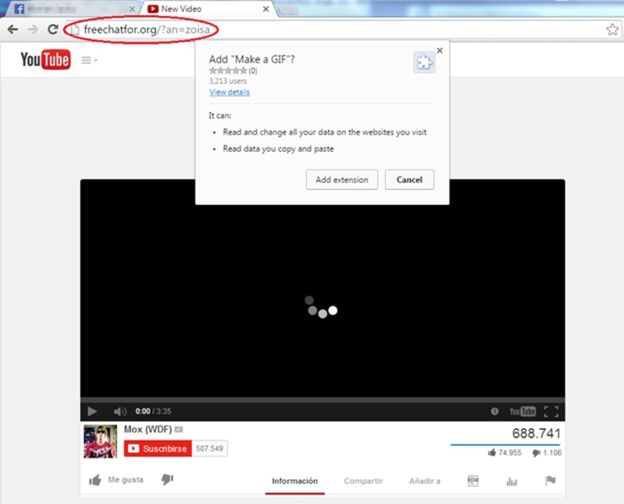Report the video with the flag icon

550,481
